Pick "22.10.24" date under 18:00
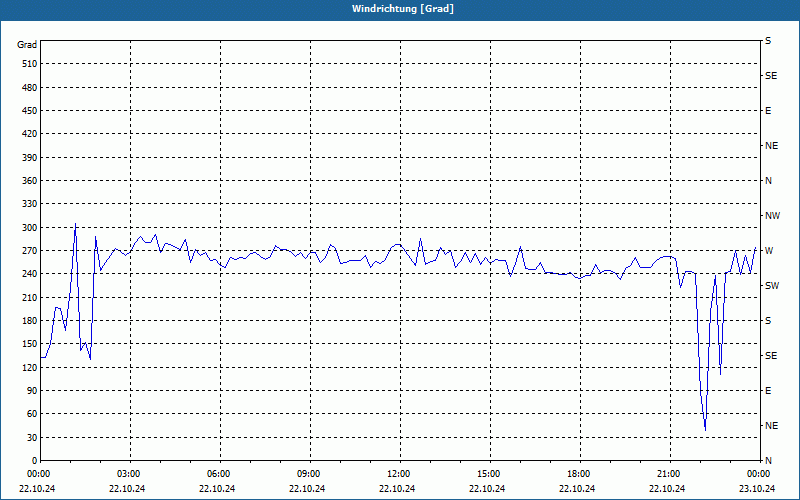This screenshot has width=800, height=500. [x=577, y=488]
